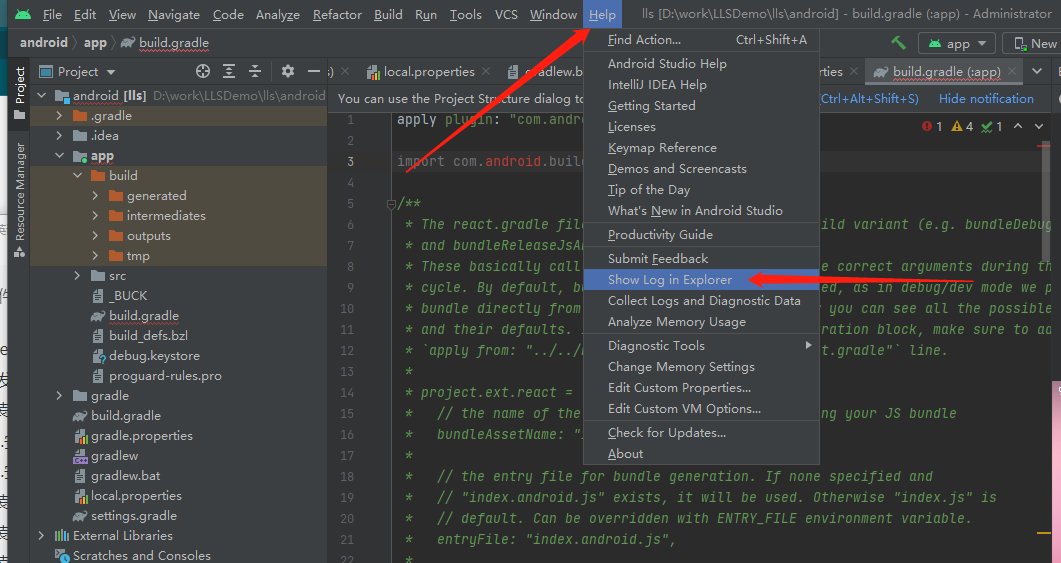Hide Project panel with minus icon
1061x563 pixels.
tap(313, 71)
